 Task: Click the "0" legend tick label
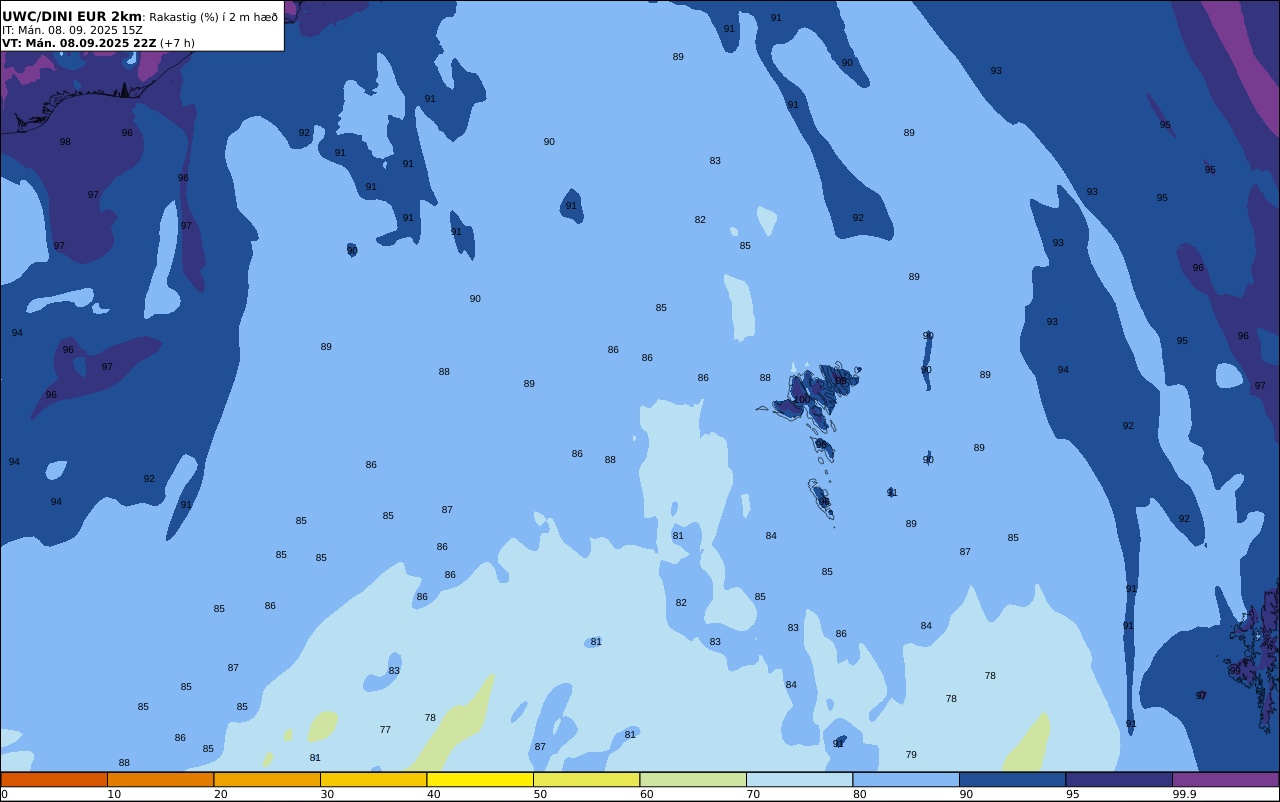[x=4, y=794]
